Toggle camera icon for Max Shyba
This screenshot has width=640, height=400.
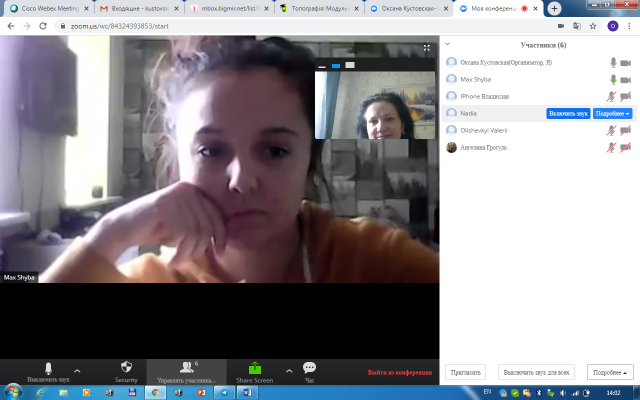(626, 80)
